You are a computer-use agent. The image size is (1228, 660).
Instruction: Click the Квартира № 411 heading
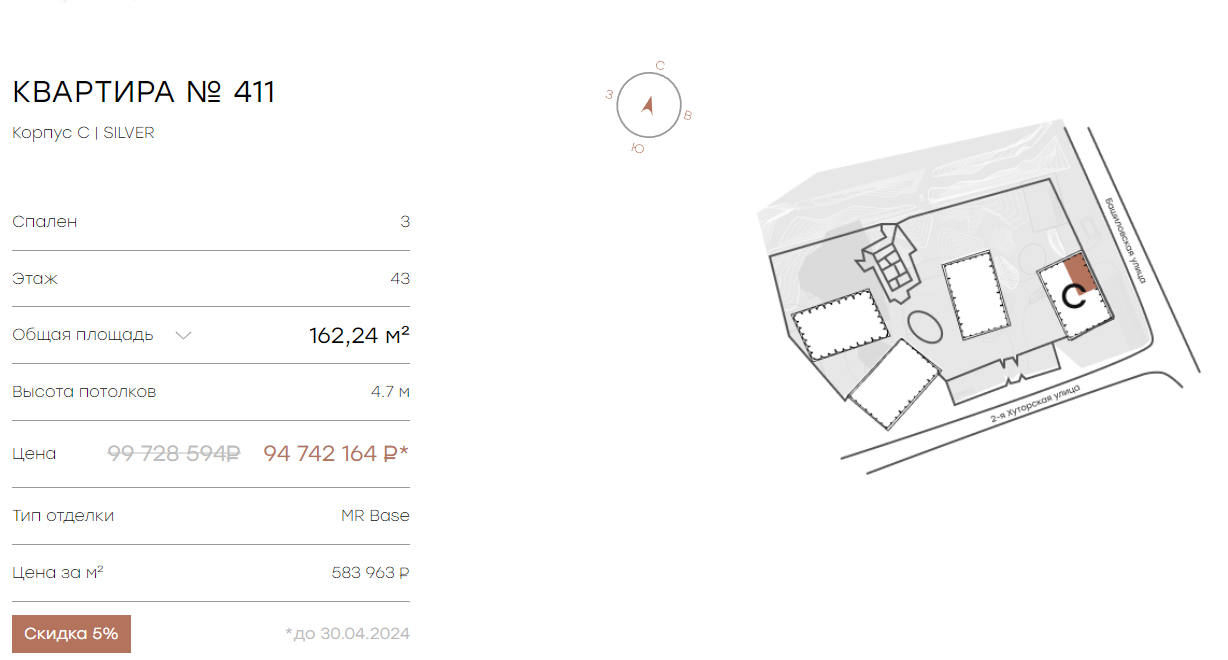tap(143, 92)
